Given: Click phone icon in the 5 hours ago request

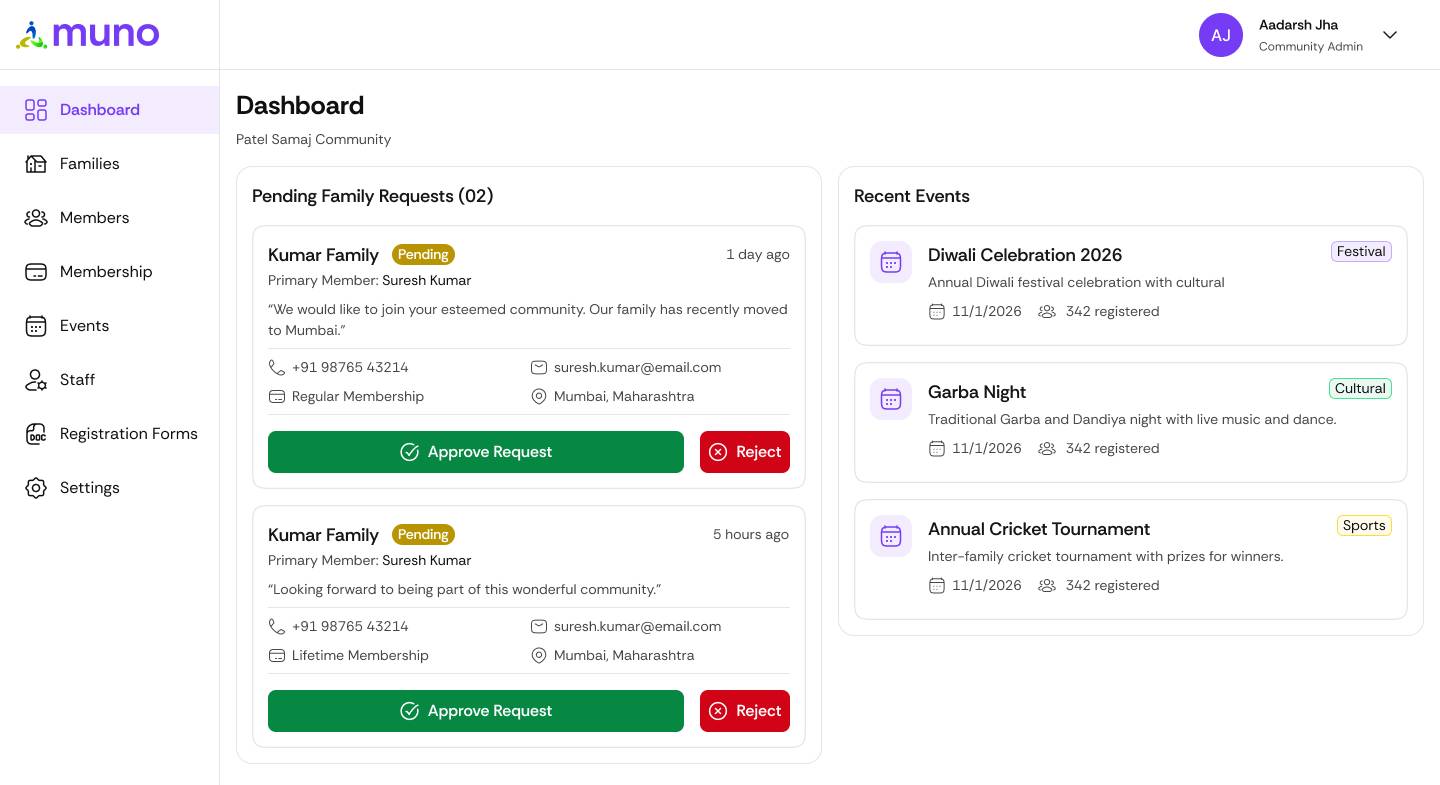Looking at the screenshot, I should click(x=277, y=626).
